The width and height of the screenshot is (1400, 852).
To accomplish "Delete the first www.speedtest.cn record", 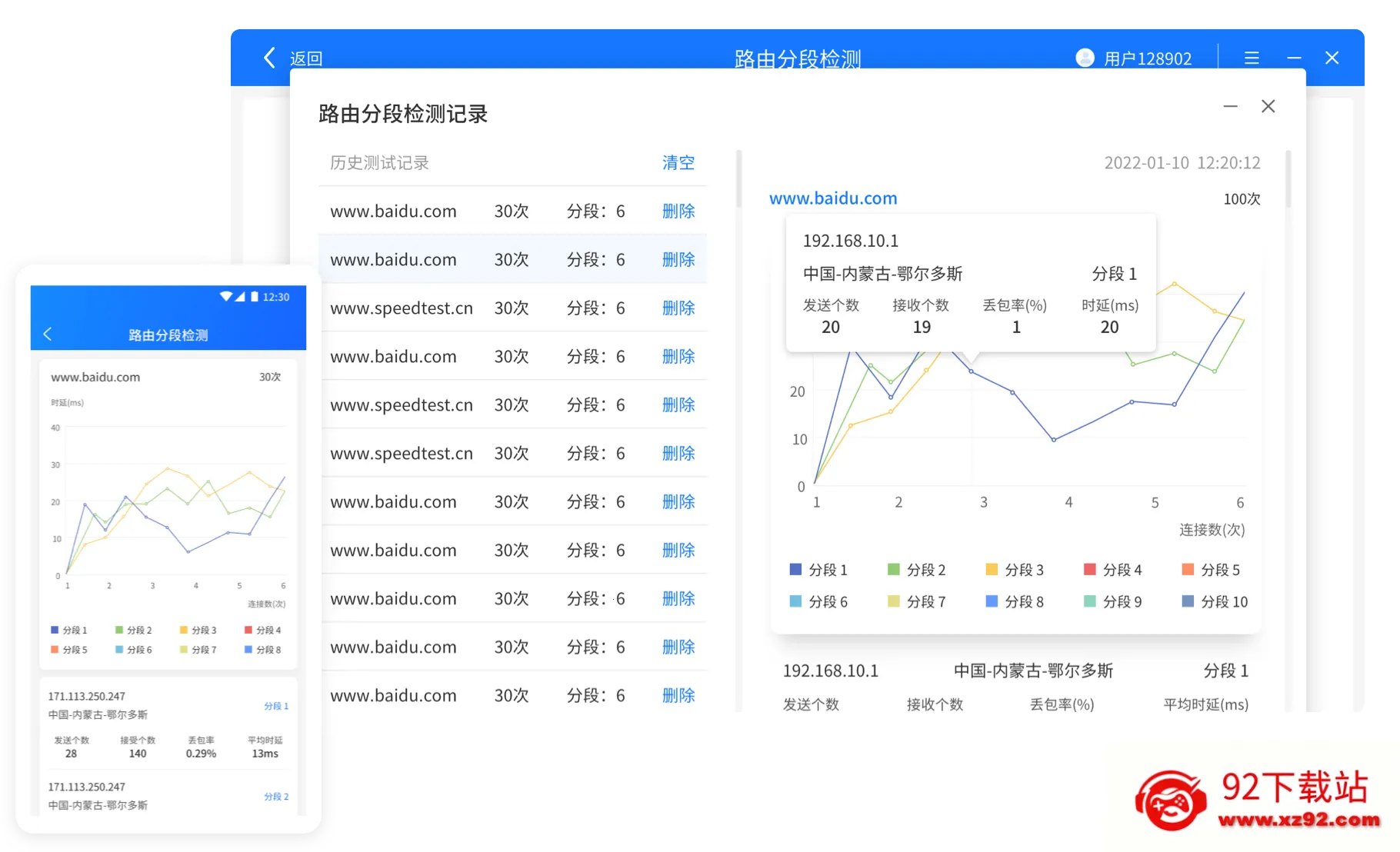I will point(678,308).
